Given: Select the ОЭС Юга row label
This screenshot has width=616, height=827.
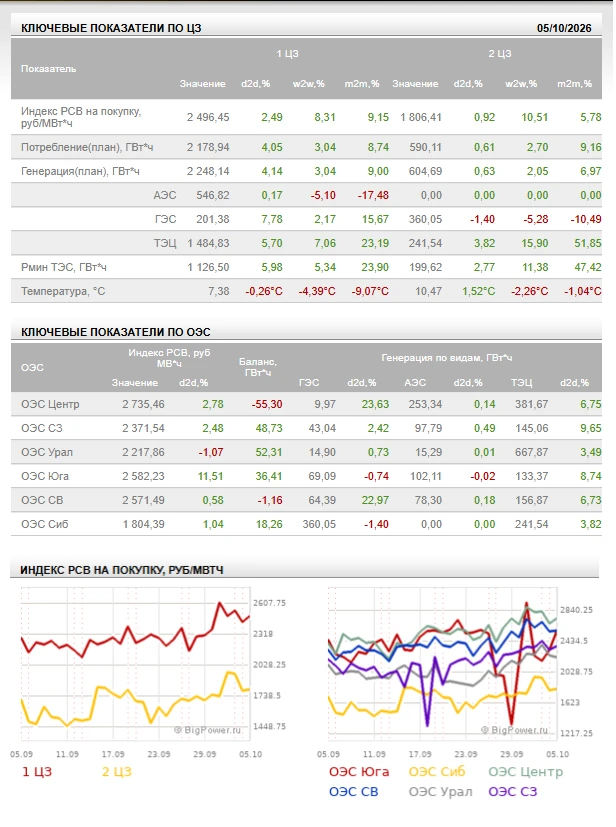Looking at the screenshot, I should pos(45,476).
